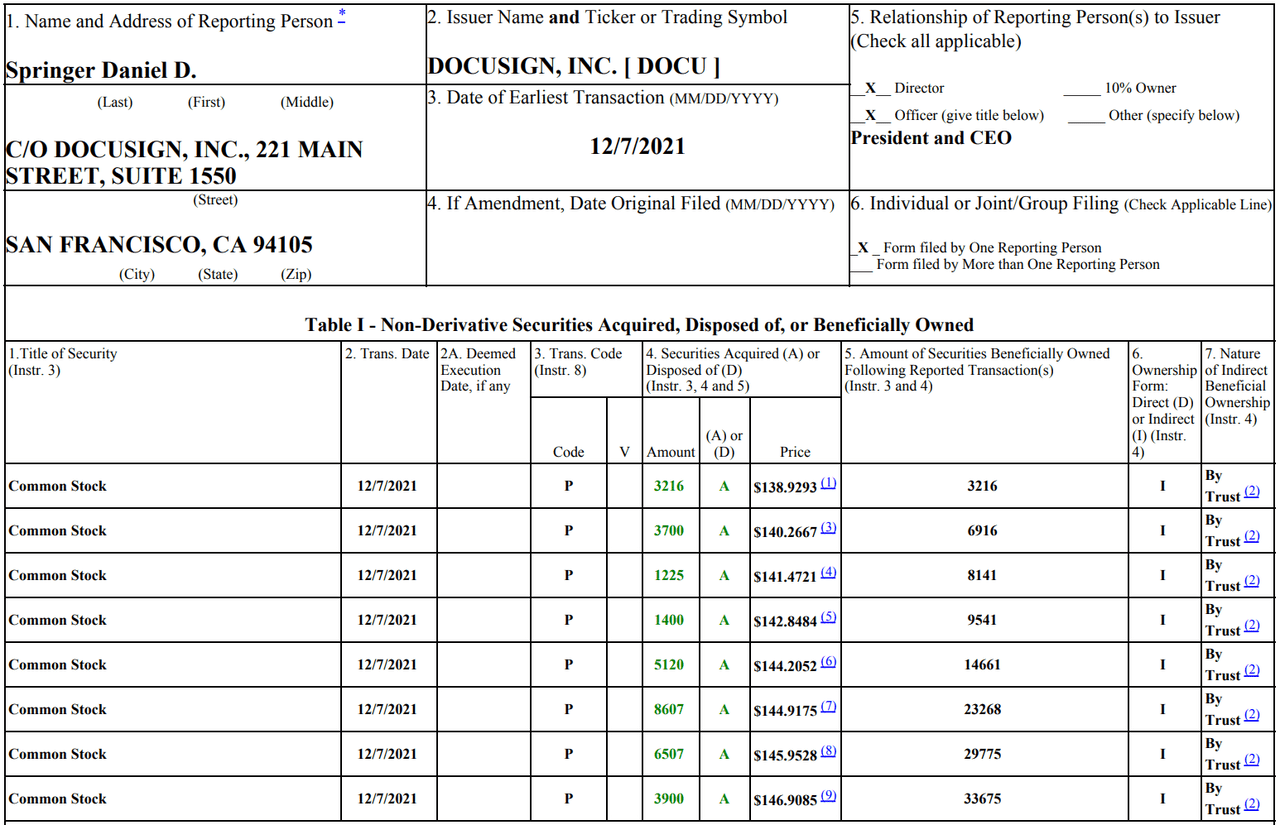This screenshot has height=825, width=1280.
Task: Click beneficially owned value 9541
Action: point(982,620)
